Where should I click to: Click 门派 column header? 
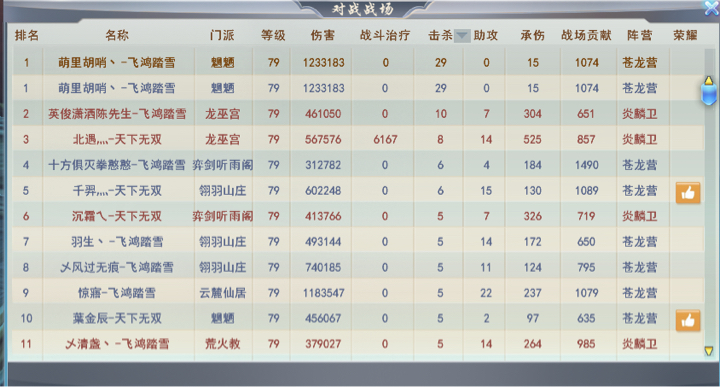(222, 35)
